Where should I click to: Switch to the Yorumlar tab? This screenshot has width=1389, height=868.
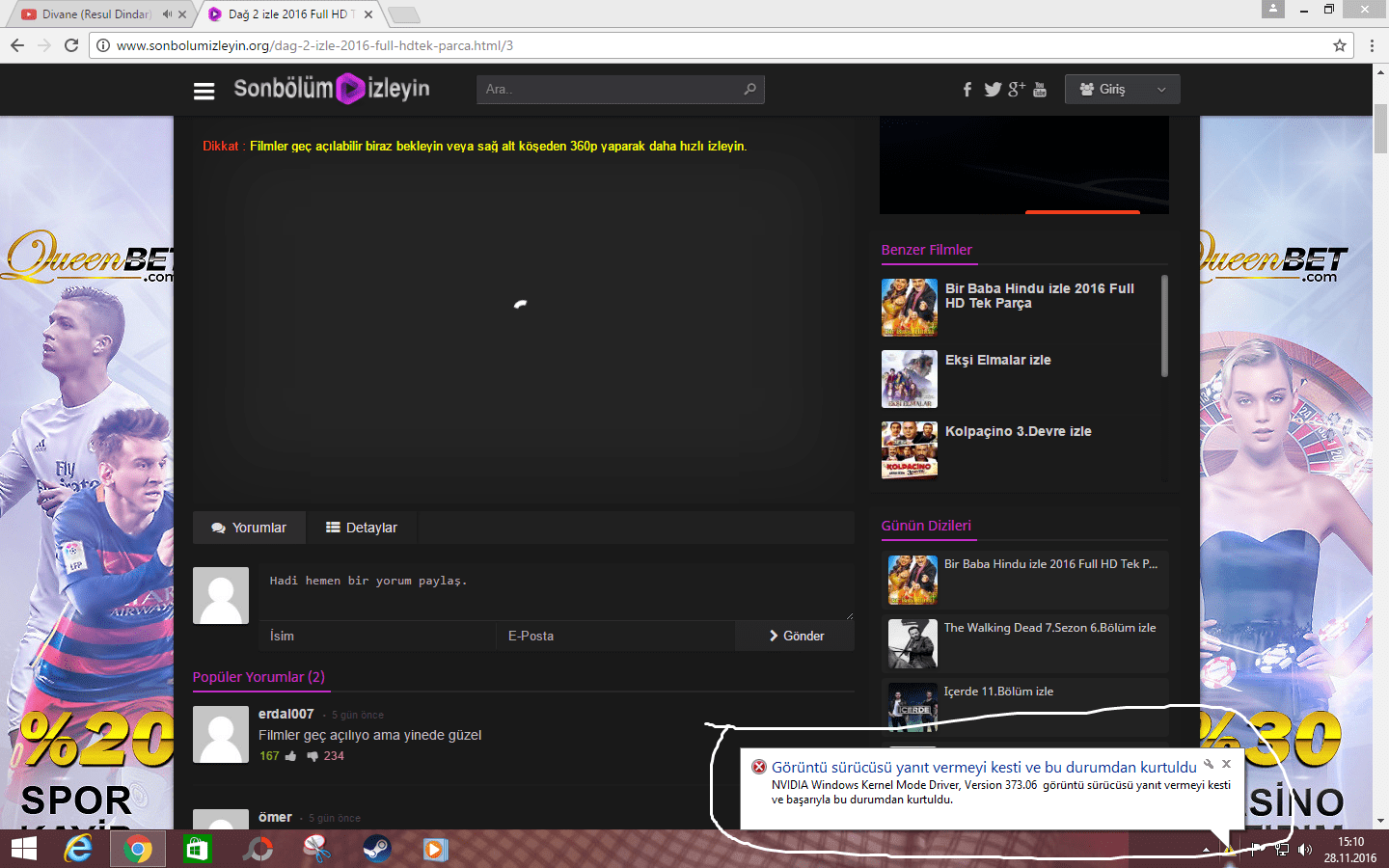coord(249,528)
